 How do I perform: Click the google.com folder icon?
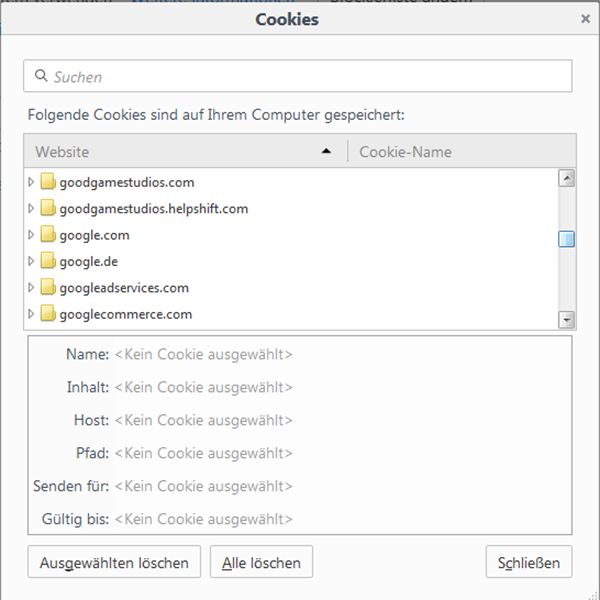point(48,234)
